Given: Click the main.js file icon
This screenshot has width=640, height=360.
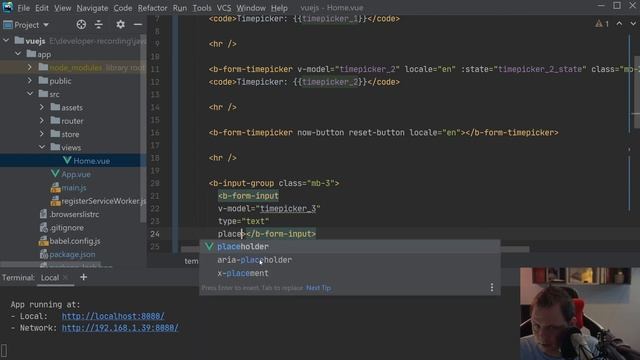Looking at the screenshot, I should tap(55, 187).
